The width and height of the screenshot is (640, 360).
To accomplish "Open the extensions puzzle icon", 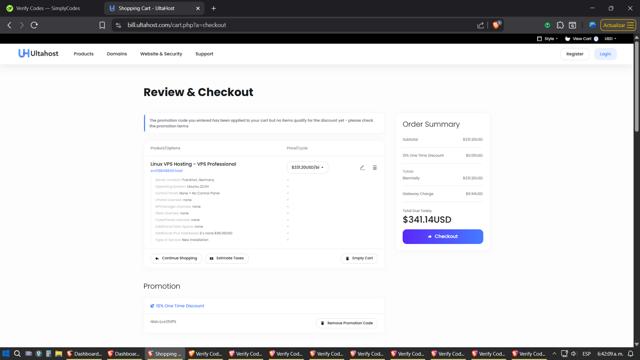I will (x=560, y=25).
